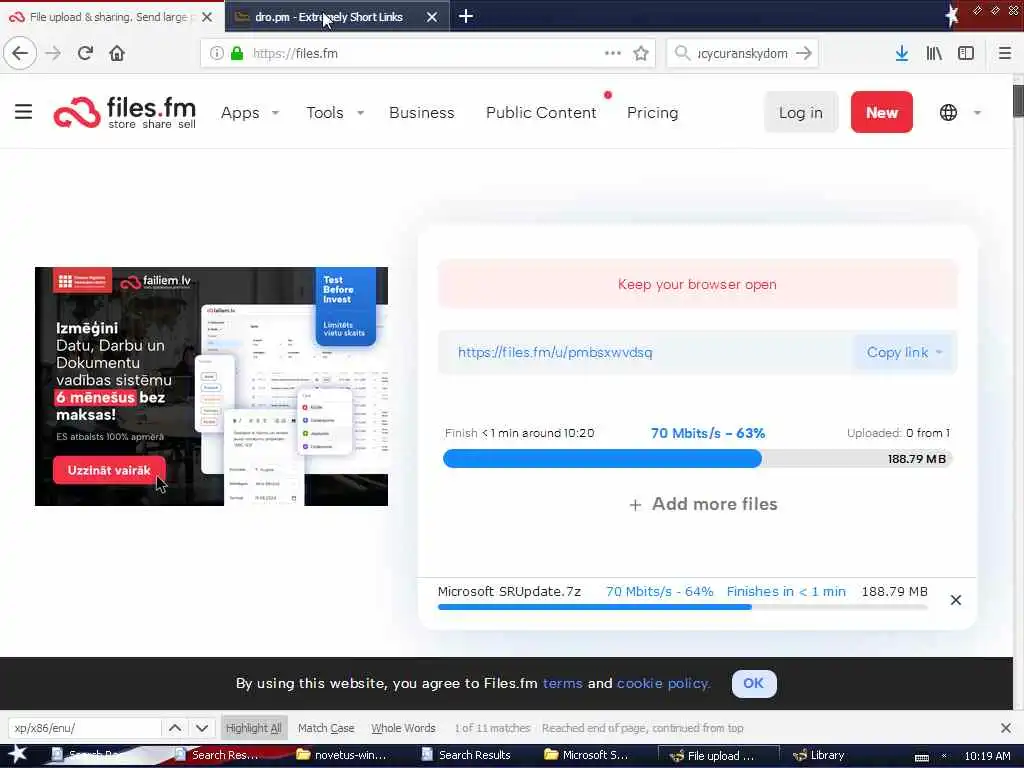The width and height of the screenshot is (1024, 768).
Task: Click the page vertical scrollbar thumb
Action: coord(1018,101)
